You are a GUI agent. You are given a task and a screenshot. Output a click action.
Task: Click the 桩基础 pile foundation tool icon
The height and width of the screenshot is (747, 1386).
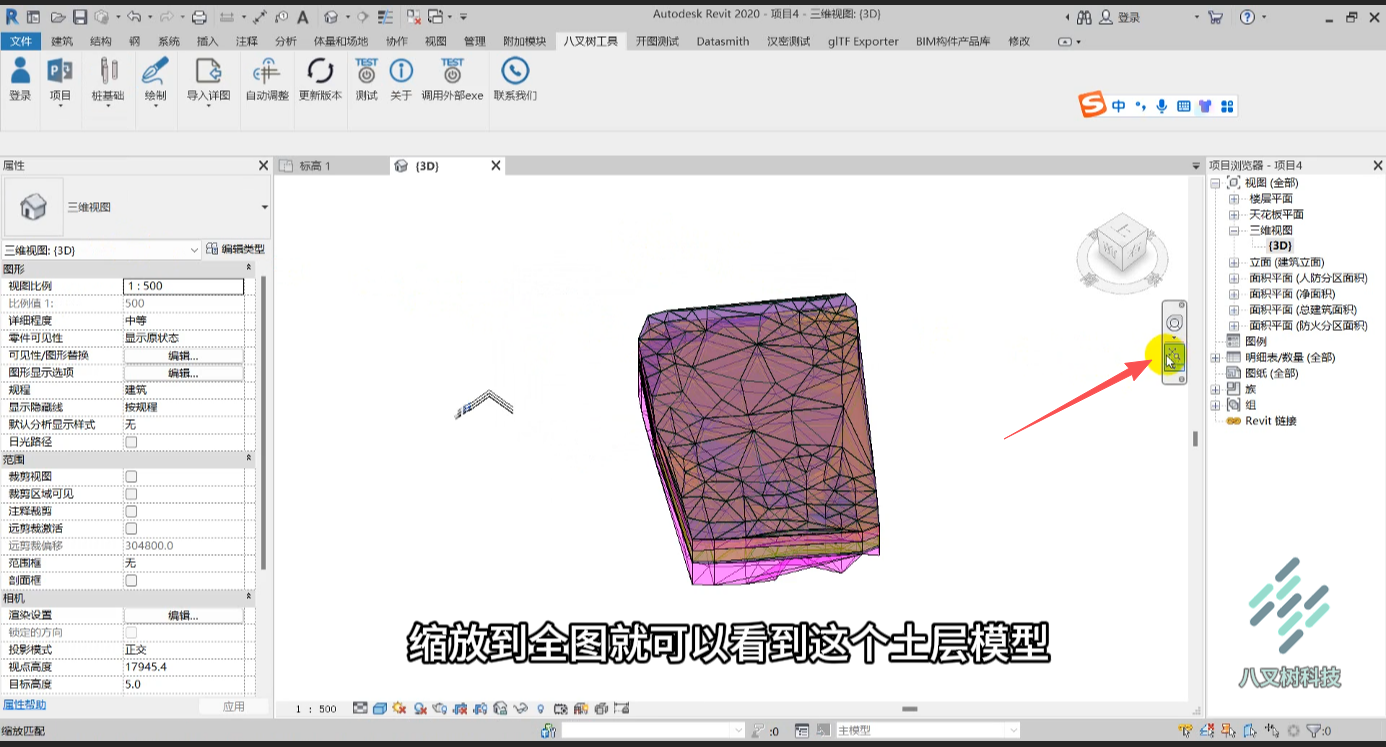pyautogui.click(x=108, y=70)
